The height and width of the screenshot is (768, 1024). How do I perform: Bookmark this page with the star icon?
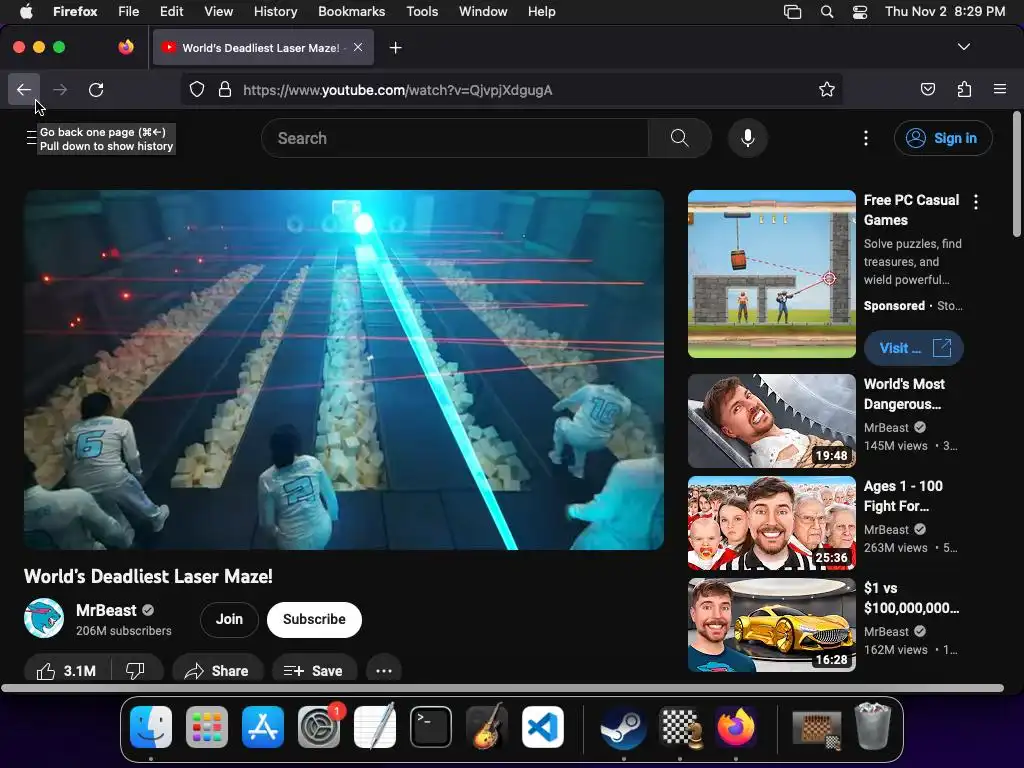827,89
